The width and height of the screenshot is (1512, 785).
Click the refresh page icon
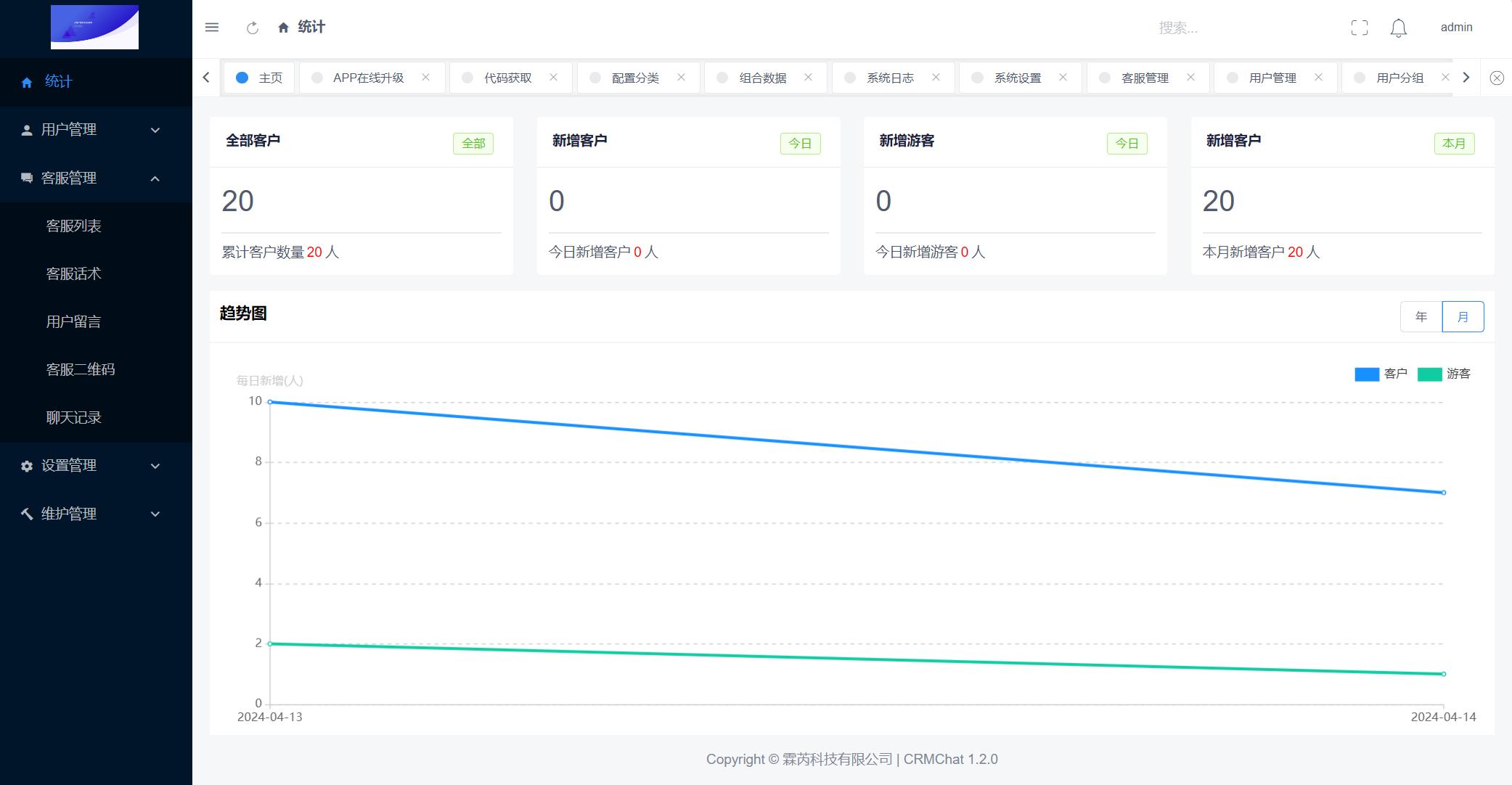(x=253, y=28)
